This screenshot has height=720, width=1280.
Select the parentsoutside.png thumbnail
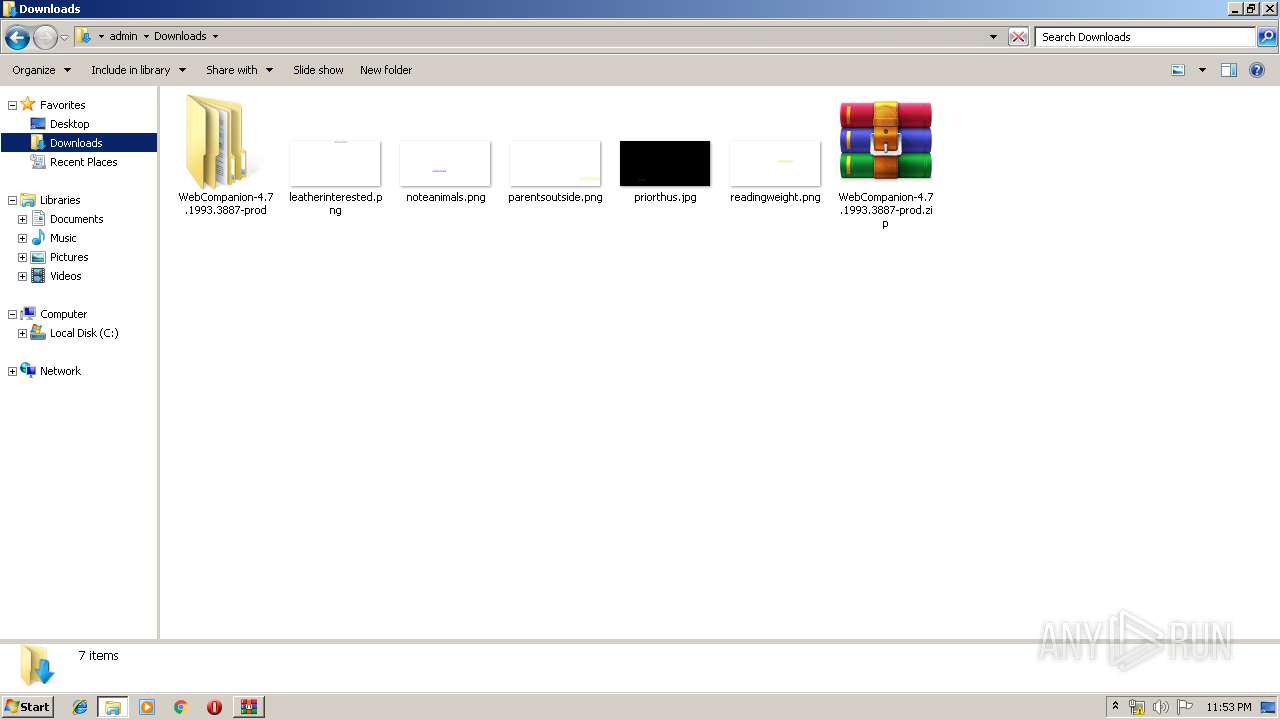[555, 163]
